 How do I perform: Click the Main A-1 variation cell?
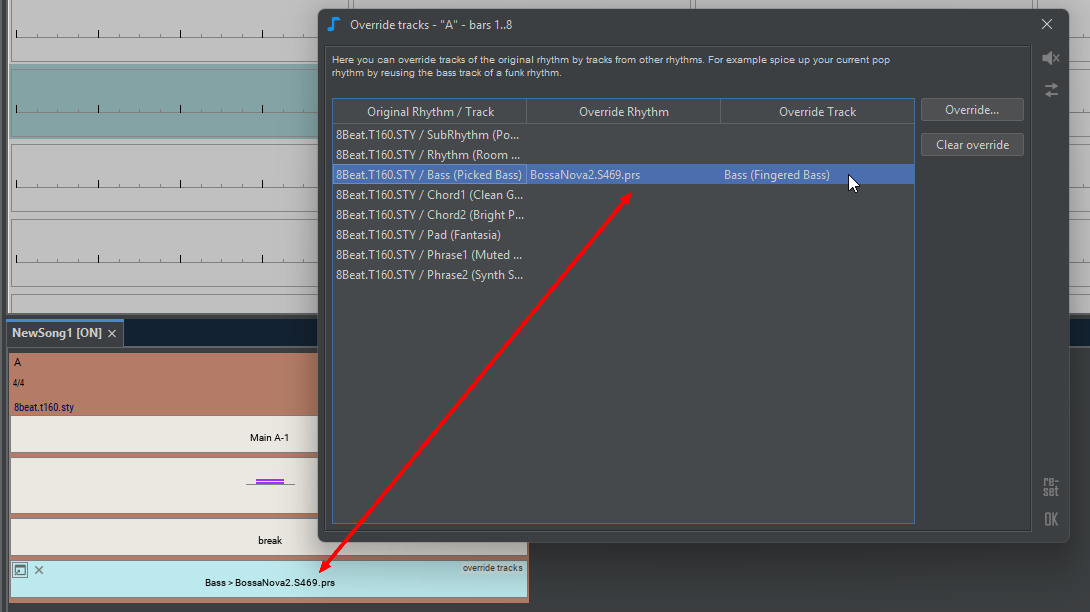(268, 437)
